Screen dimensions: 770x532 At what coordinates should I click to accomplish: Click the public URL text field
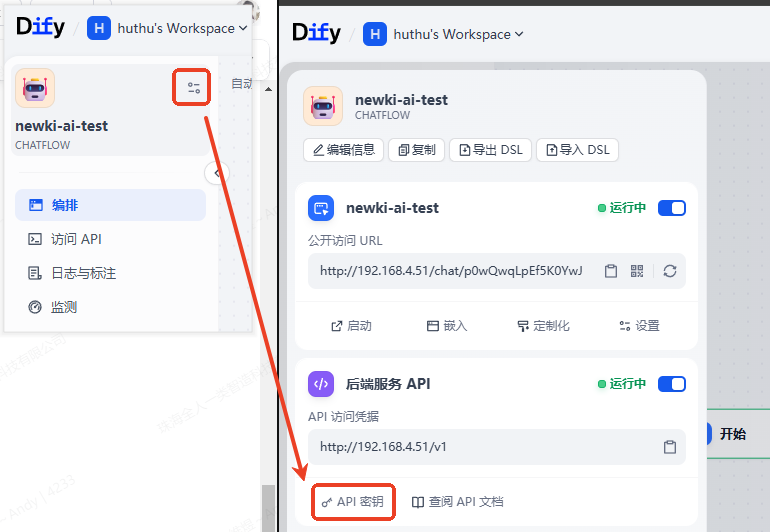pos(496,271)
